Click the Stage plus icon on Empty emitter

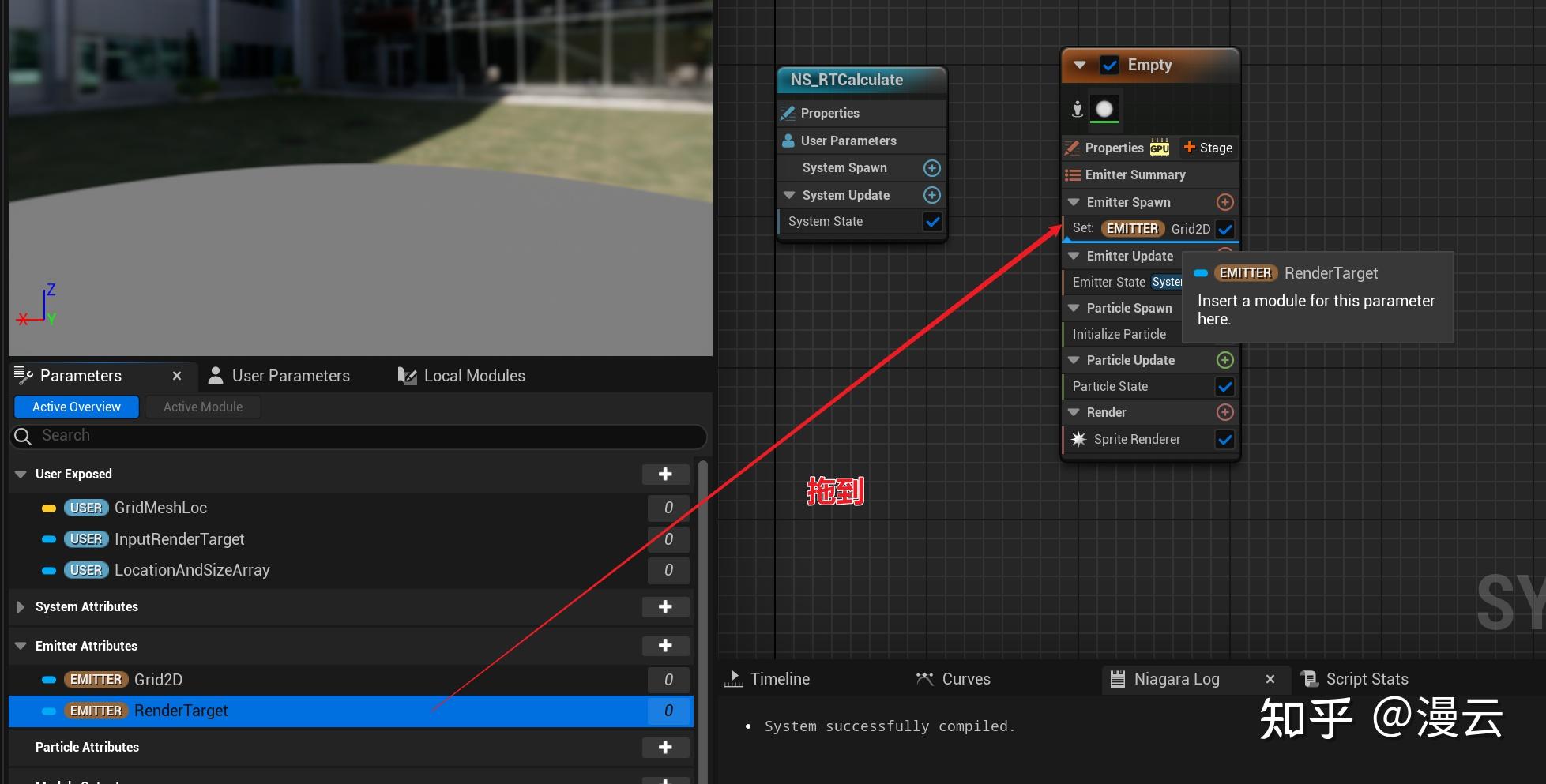point(1188,148)
